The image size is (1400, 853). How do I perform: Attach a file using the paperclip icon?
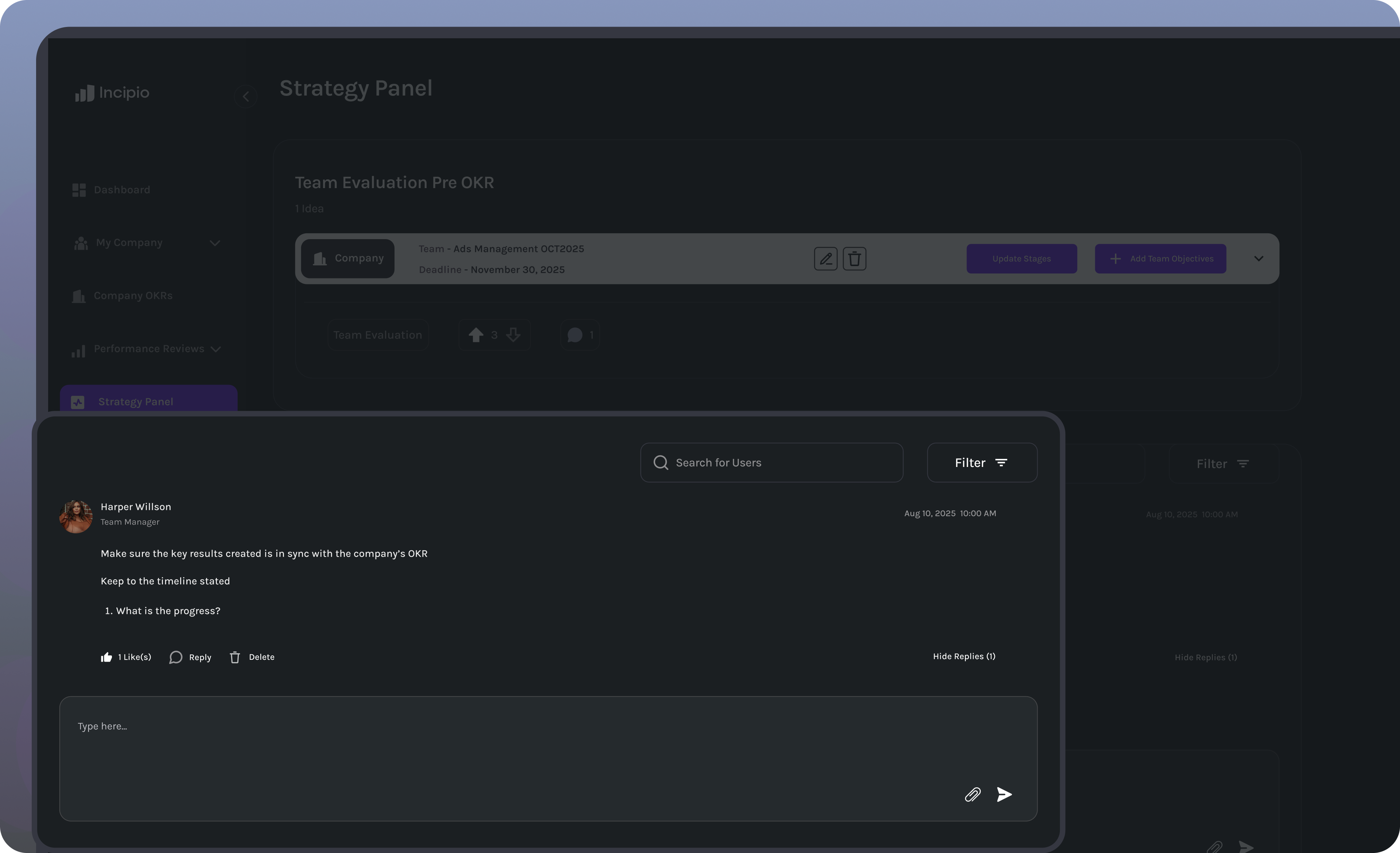click(x=973, y=795)
